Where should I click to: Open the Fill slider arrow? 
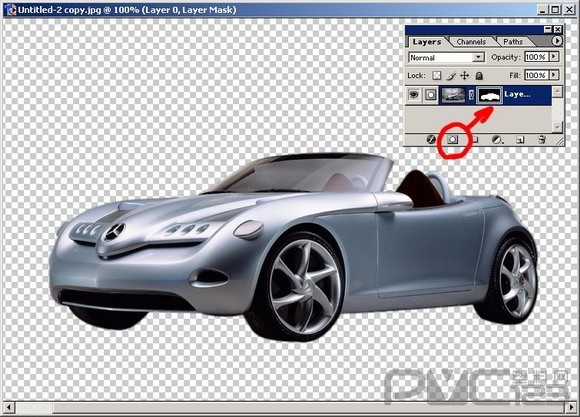tap(554, 75)
